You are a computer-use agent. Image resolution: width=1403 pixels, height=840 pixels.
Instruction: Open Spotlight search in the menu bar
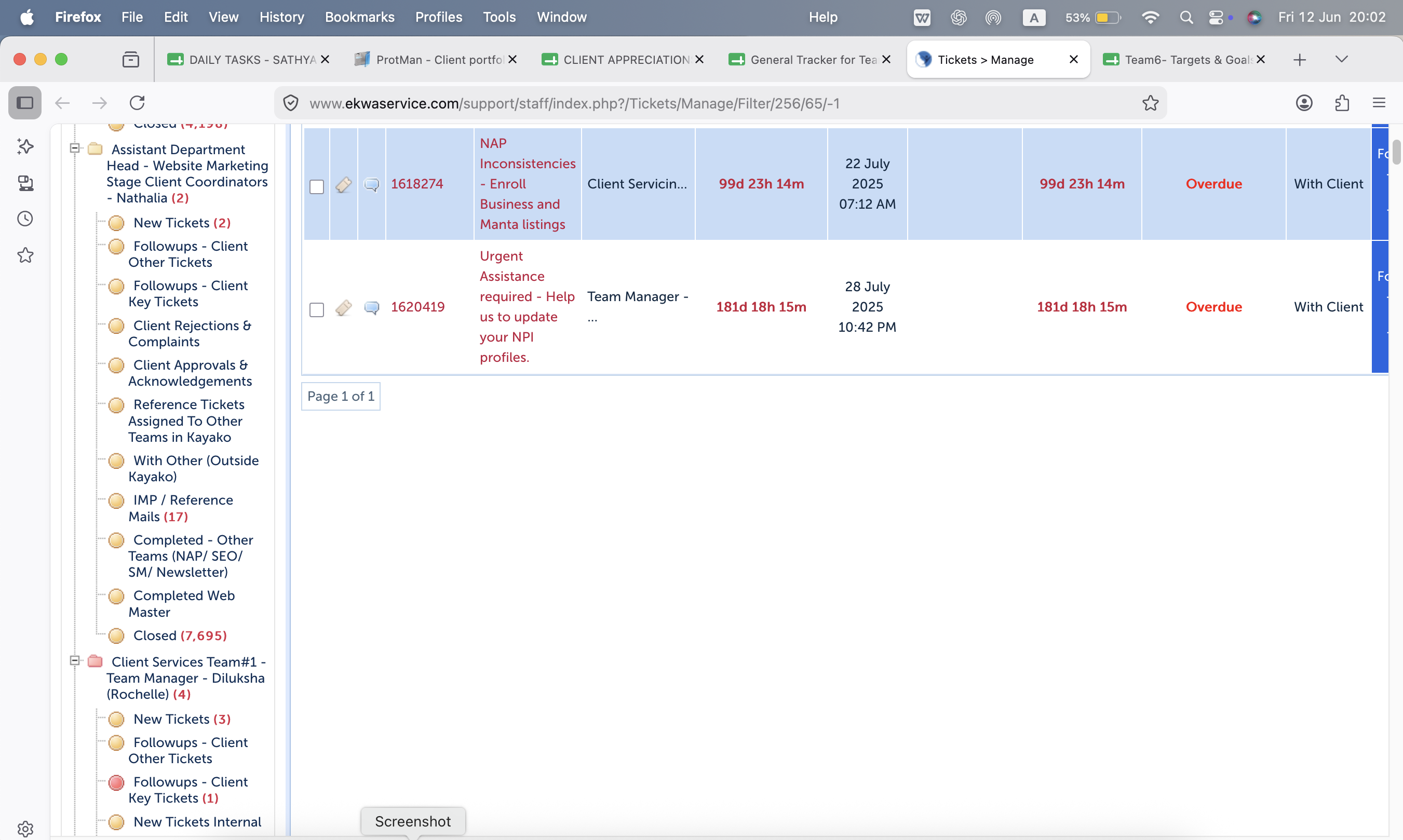click(1186, 18)
